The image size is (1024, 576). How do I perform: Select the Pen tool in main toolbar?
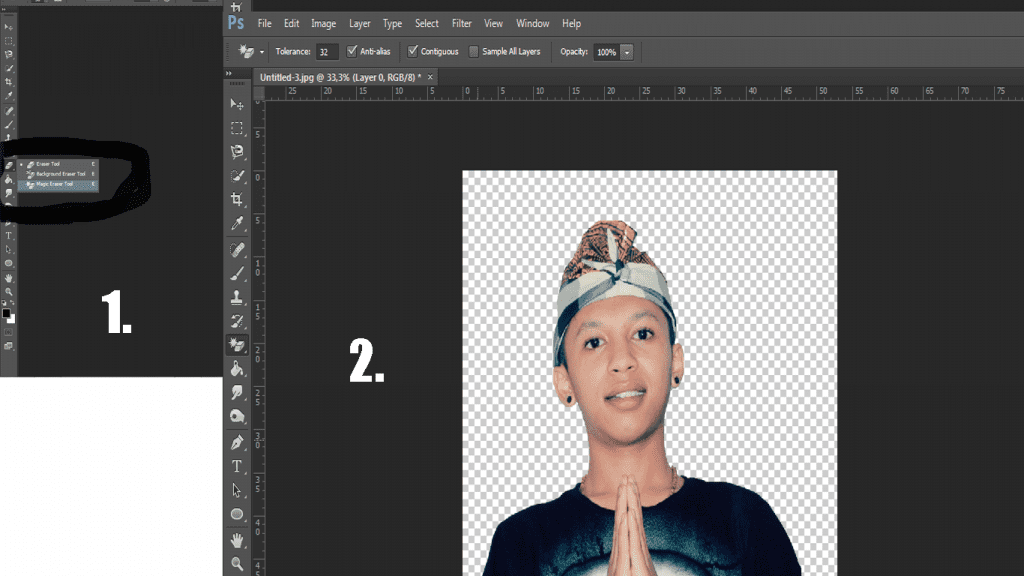click(x=237, y=442)
